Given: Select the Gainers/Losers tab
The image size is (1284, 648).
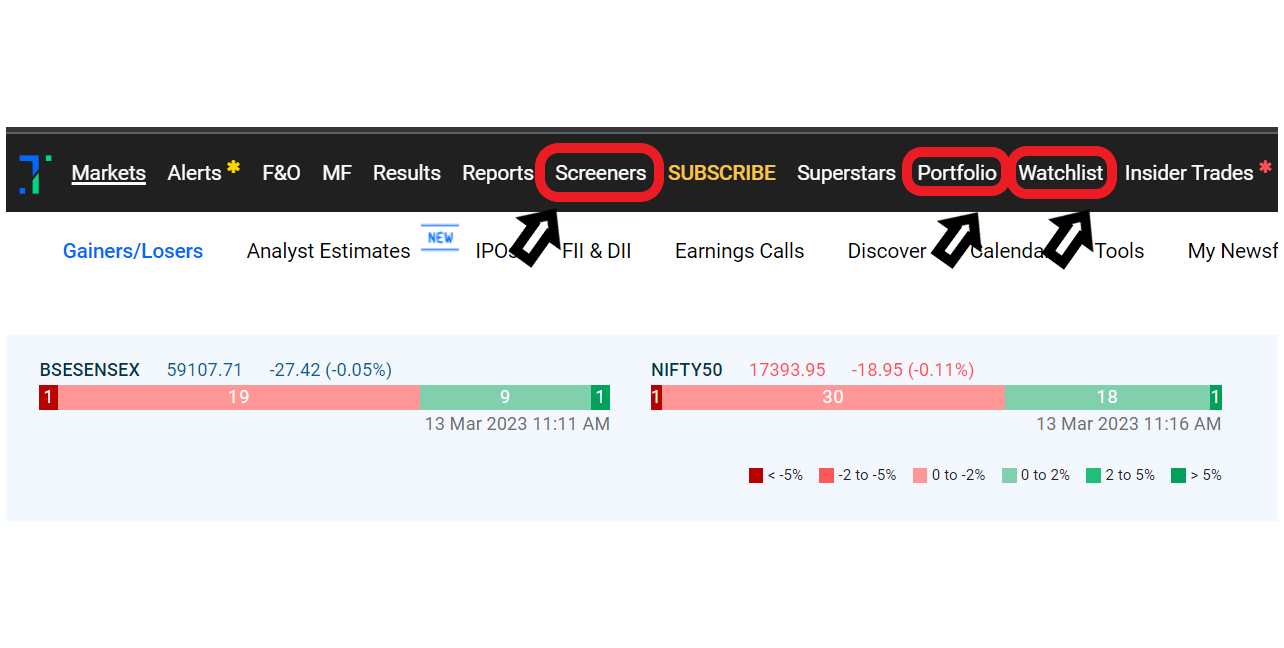Looking at the screenshot, I should pyautogui.click(x=133, y=251).
